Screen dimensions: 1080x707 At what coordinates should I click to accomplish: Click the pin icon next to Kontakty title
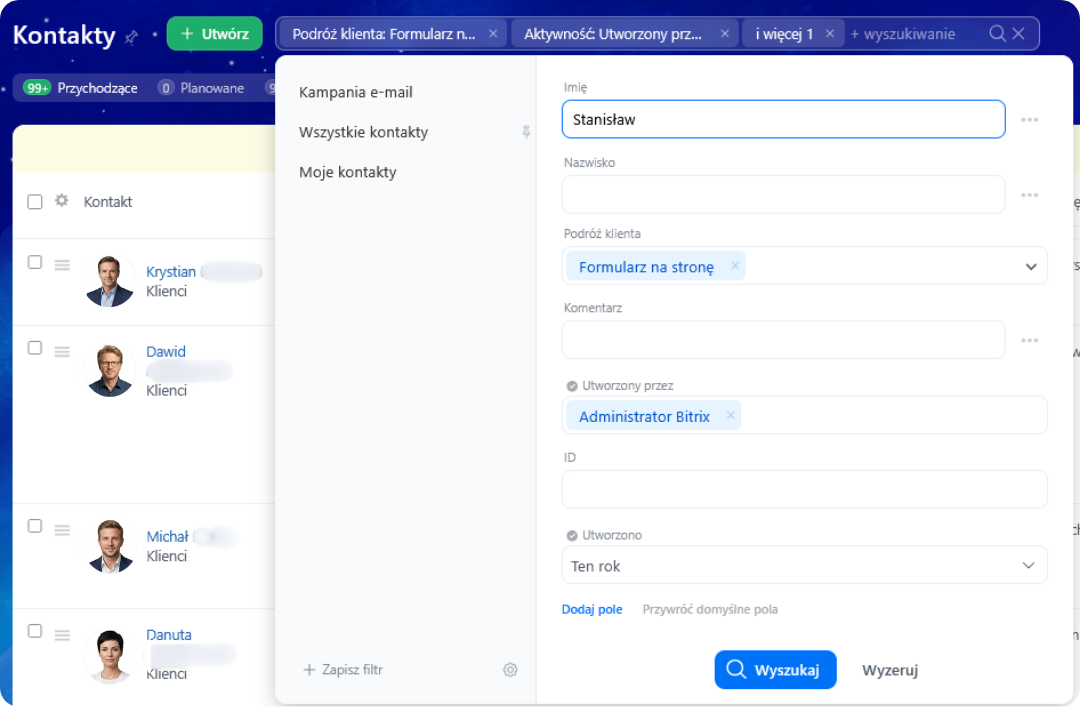point(131,37)
